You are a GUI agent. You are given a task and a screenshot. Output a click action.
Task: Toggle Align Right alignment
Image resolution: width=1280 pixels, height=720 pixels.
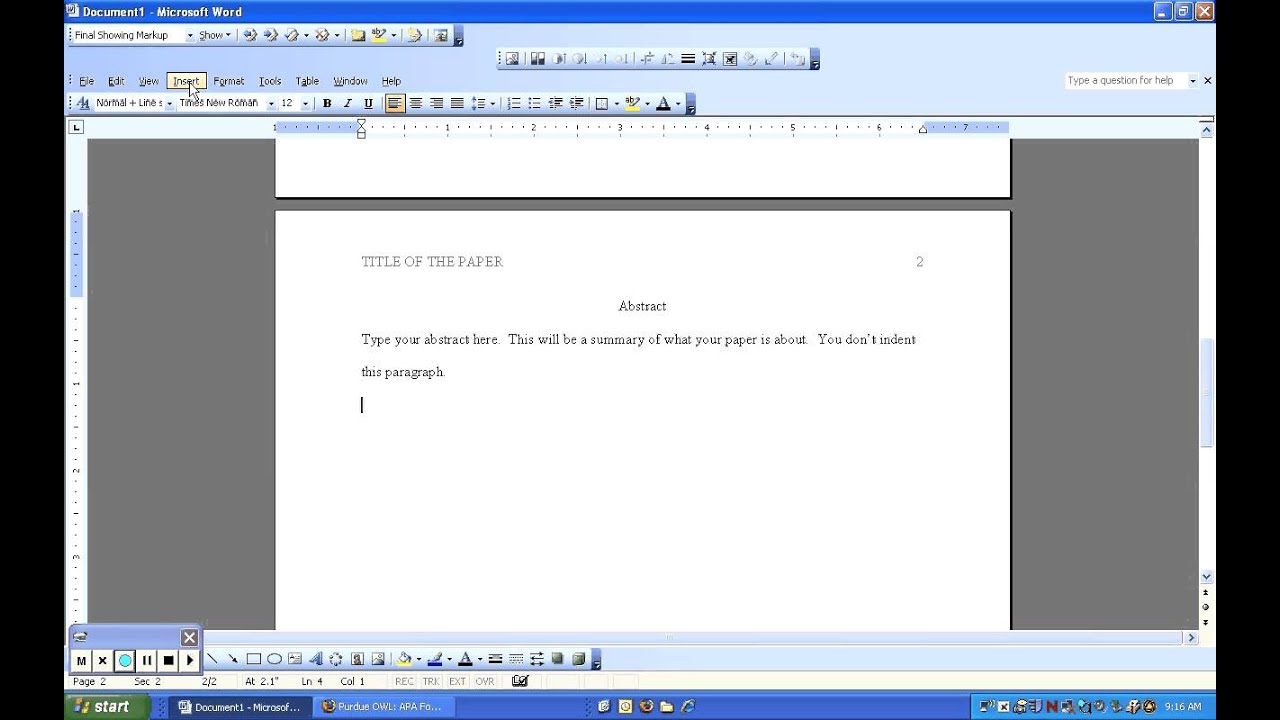click(436, 103)
